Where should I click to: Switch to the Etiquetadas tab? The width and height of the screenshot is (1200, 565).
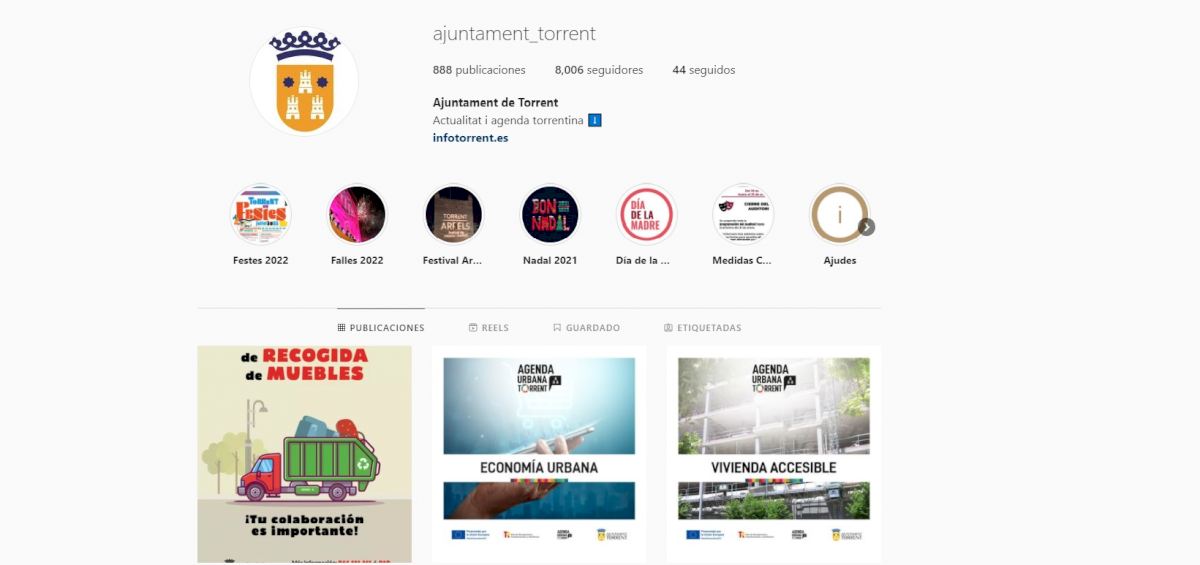tap(702, 328)
